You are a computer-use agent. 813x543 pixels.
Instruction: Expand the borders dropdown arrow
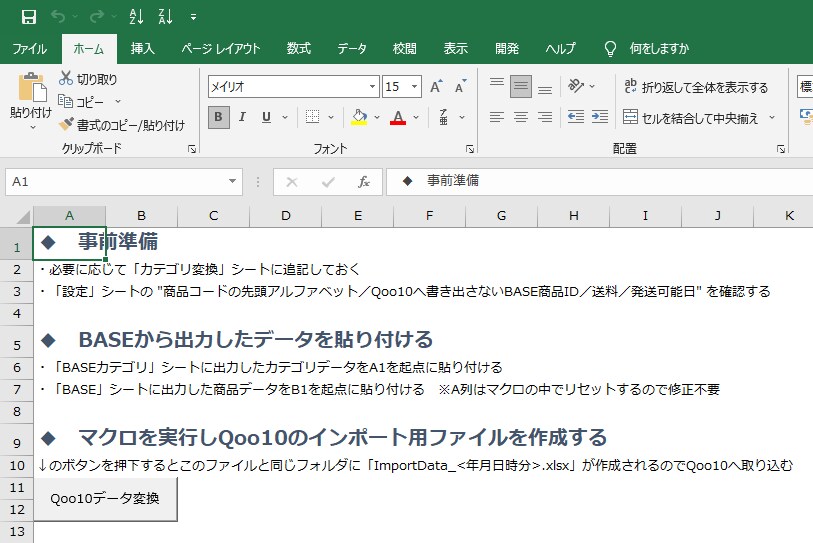click(331, 117)
